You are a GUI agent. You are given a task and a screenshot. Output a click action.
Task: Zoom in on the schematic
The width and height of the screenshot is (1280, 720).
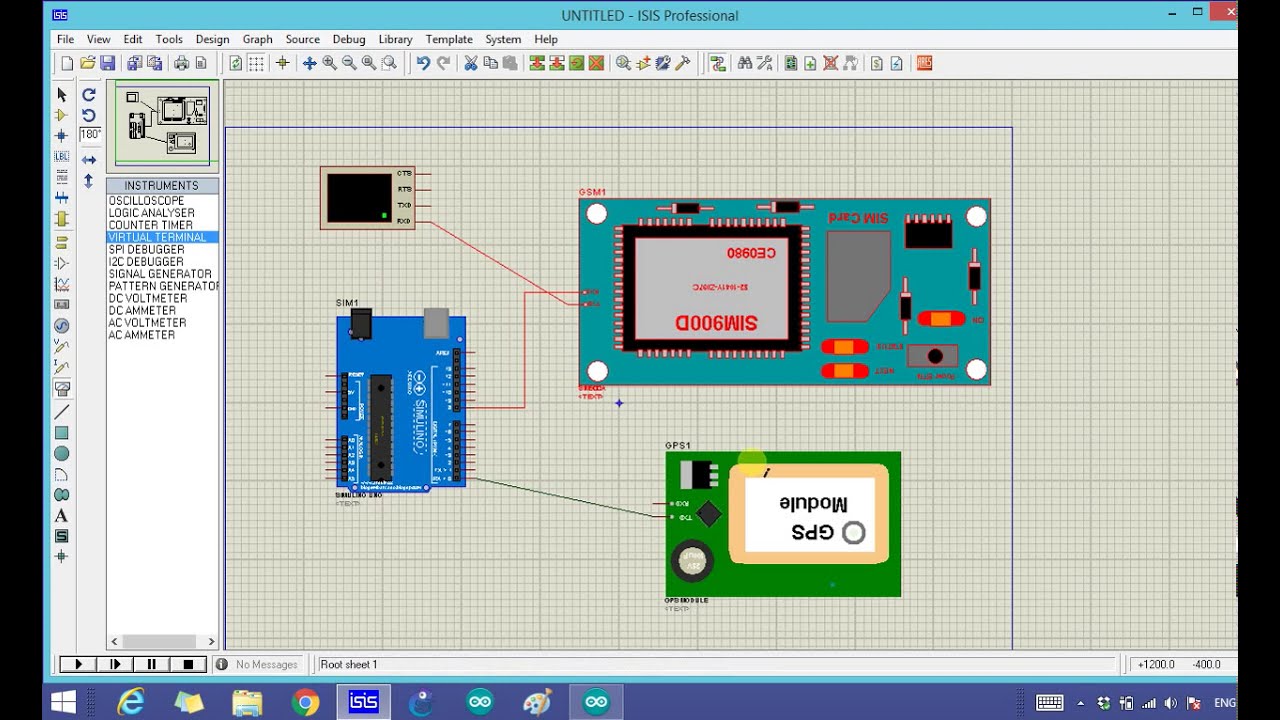[329, 63]
